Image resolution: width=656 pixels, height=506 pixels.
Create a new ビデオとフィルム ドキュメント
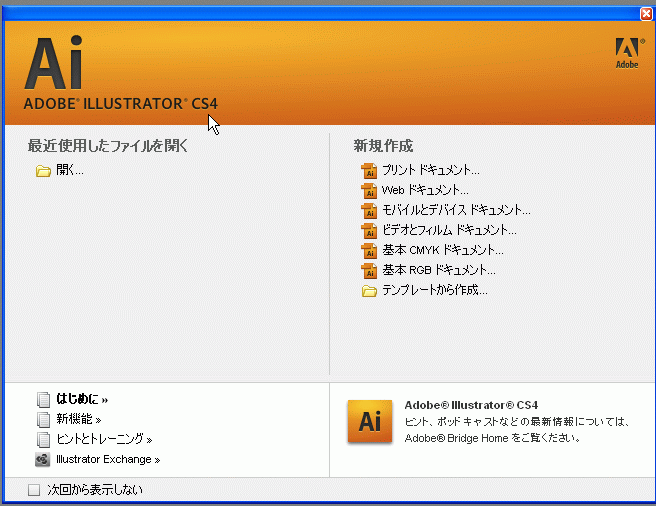[449, 230]
